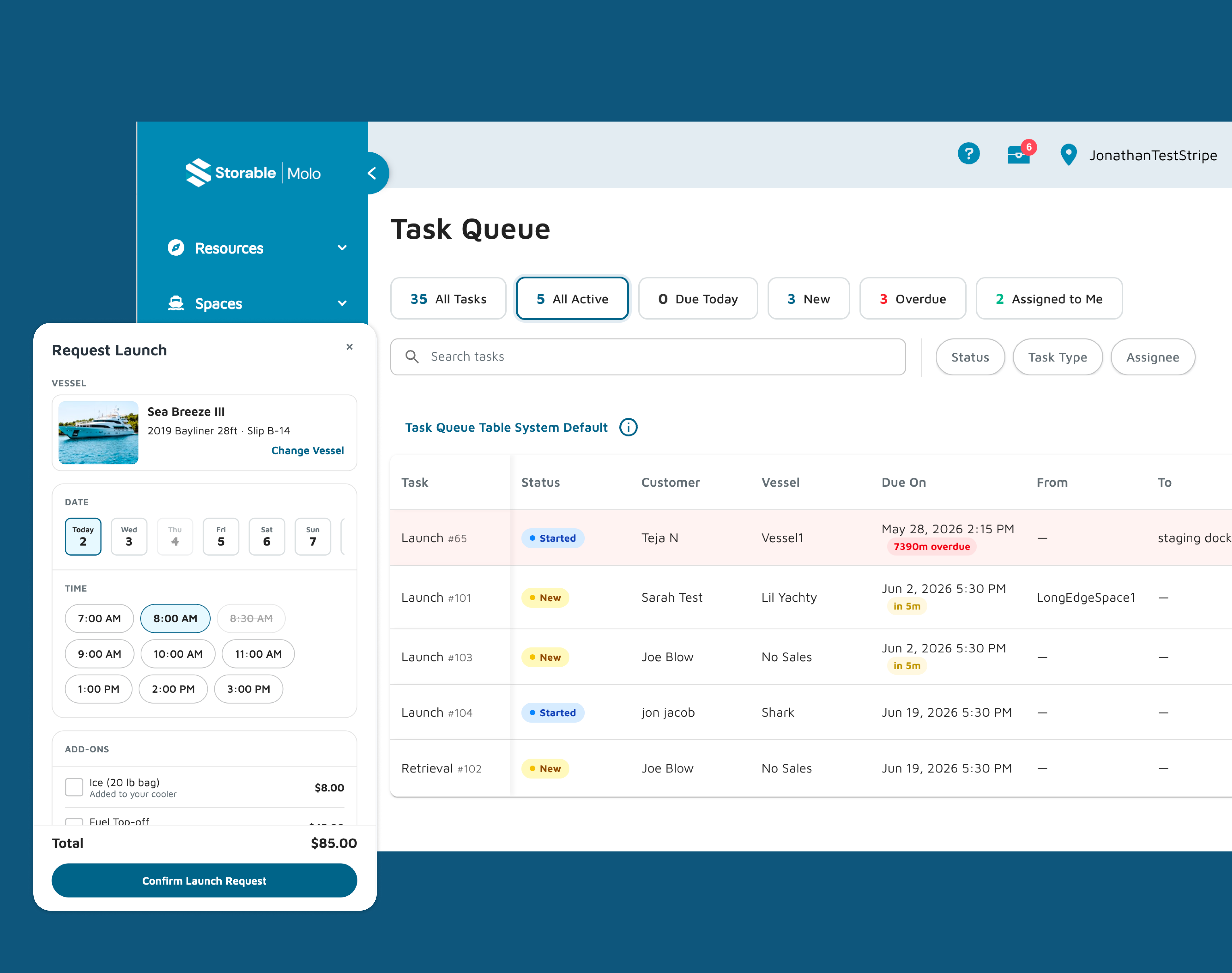Open the help question mark icon
This screenshot has width=1232, height=973.
tap(968, 154)
